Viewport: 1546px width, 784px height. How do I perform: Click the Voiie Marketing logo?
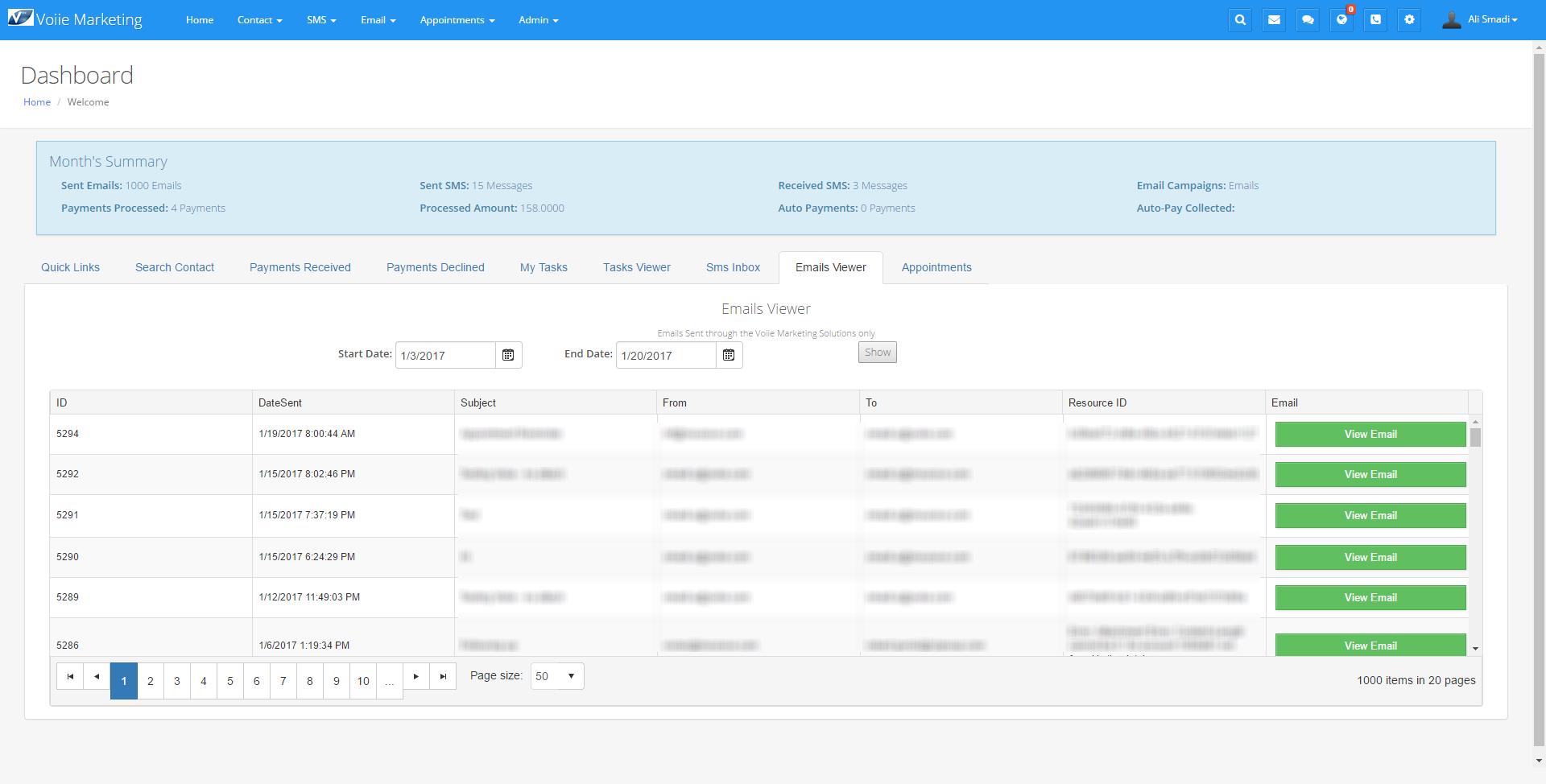click(x=75, y=19)
